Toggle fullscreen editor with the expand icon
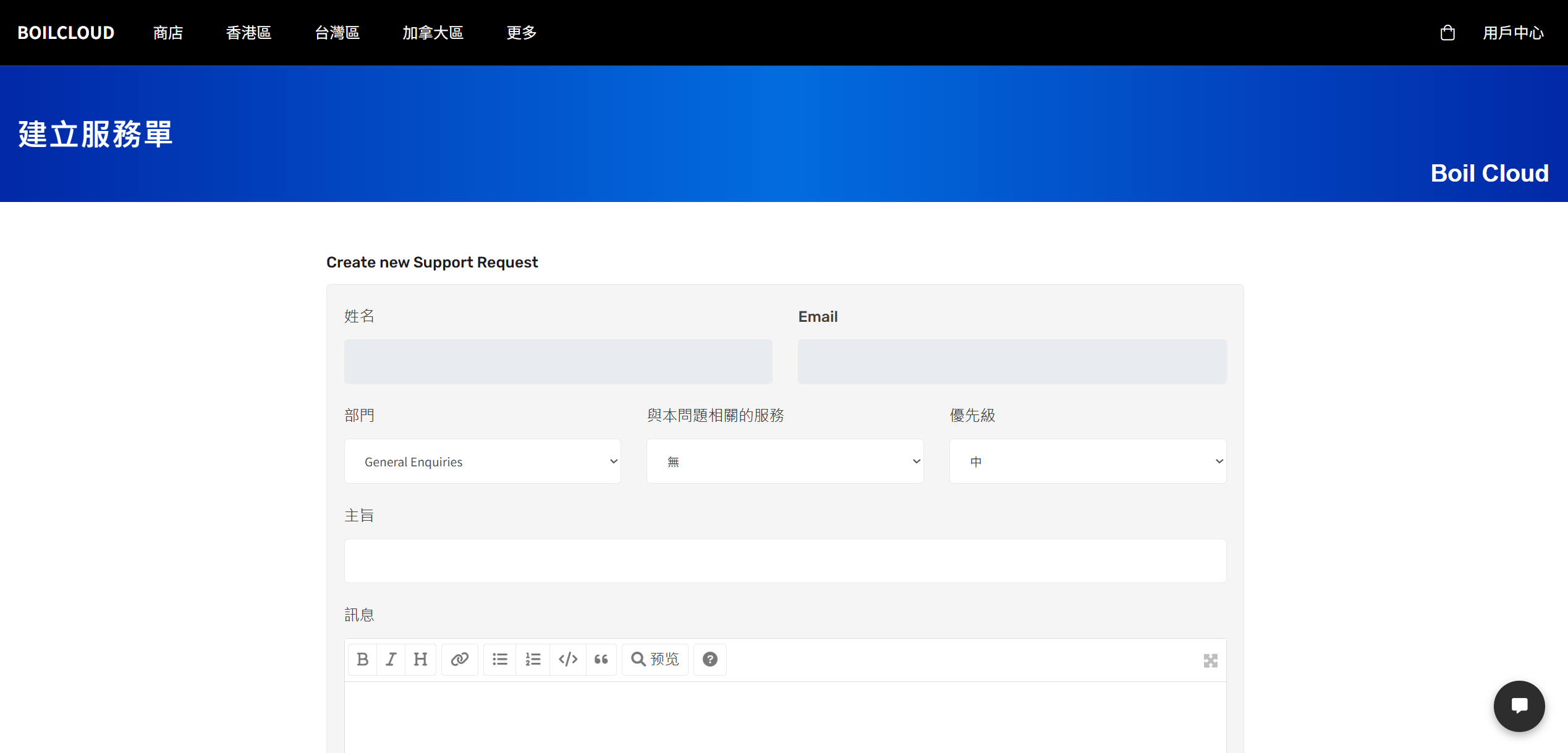Image resolution: width=1568 pixels, height=753 pixels. tap(1210, 661)
